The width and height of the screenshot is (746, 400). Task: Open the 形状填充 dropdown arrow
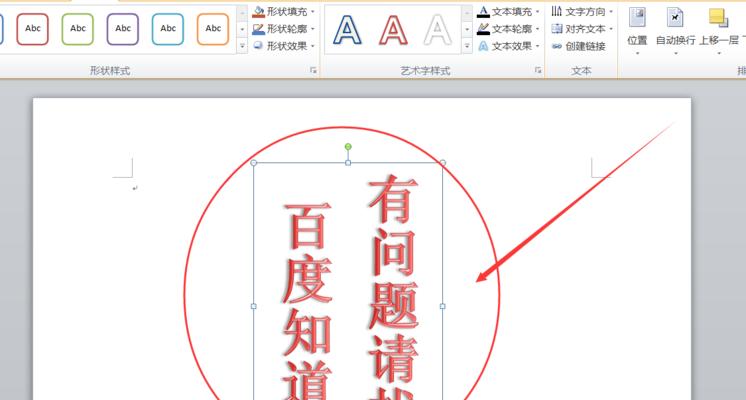pyautogui.click(x=313, y=11)
